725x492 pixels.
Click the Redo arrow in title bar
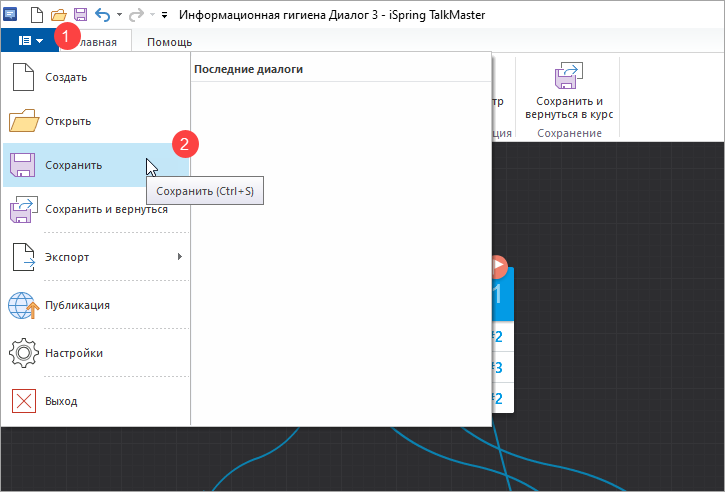(136, 15)
